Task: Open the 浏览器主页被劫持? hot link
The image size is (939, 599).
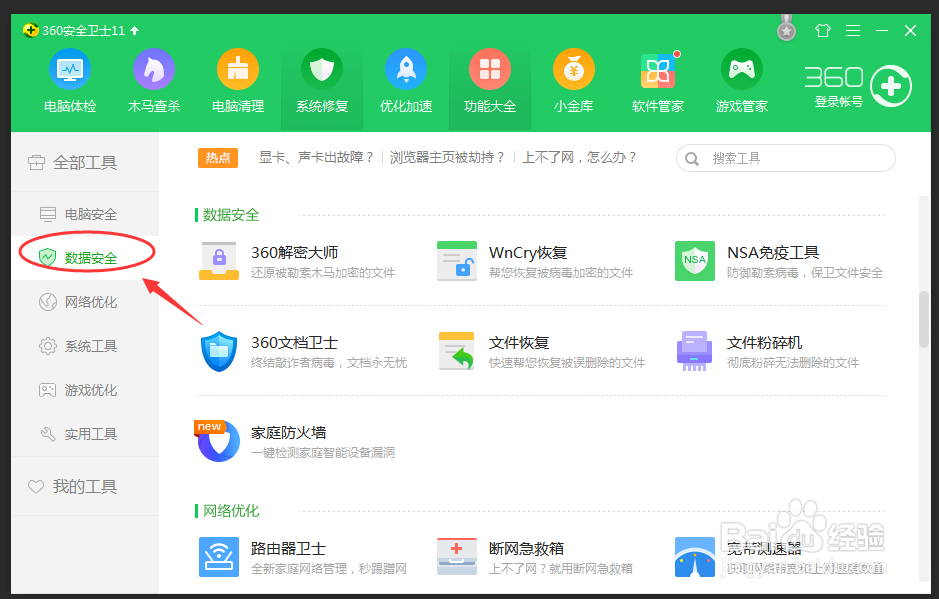Action: (x=447, y=158)
